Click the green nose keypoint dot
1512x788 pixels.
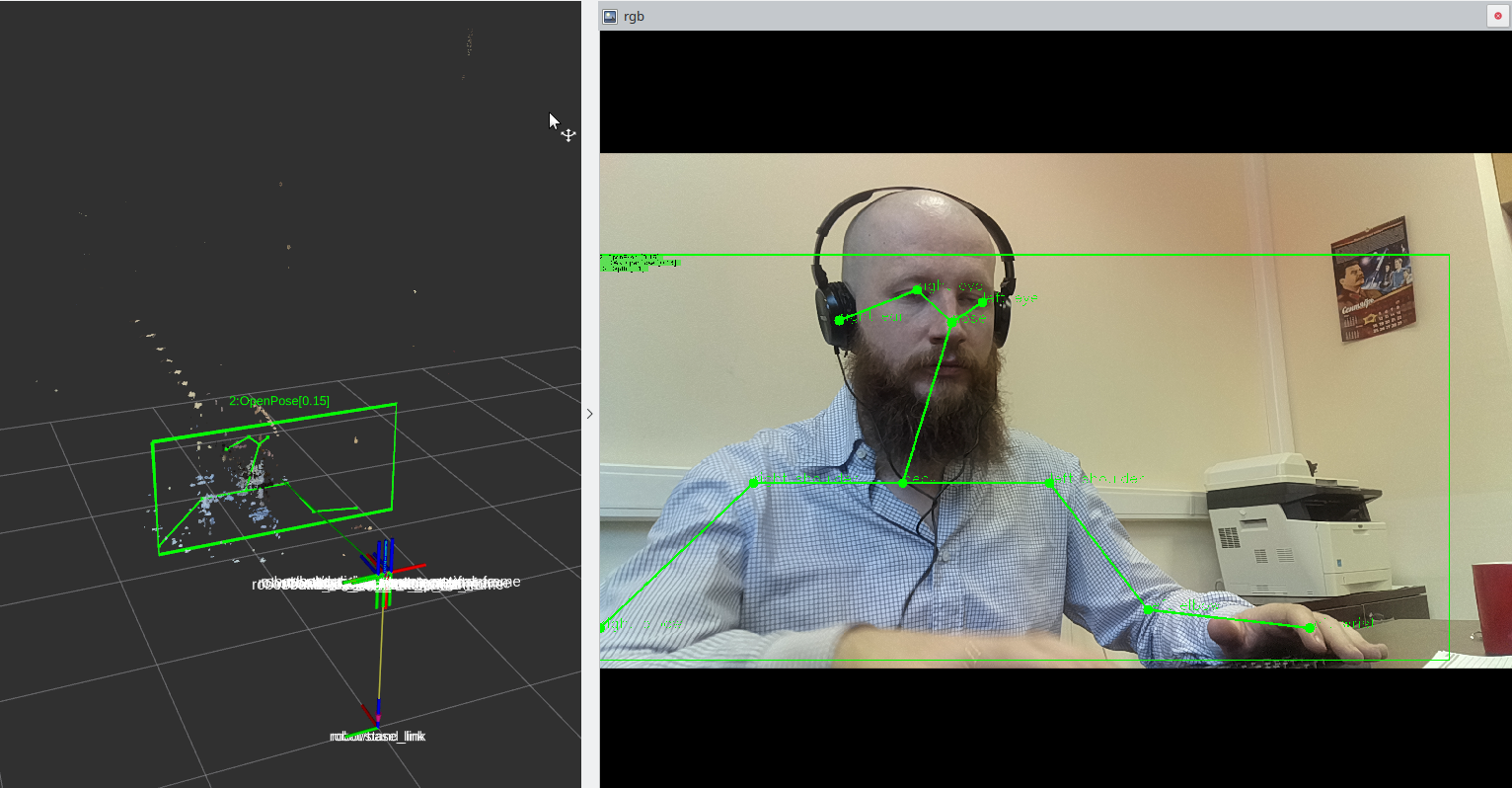[951, 321]
